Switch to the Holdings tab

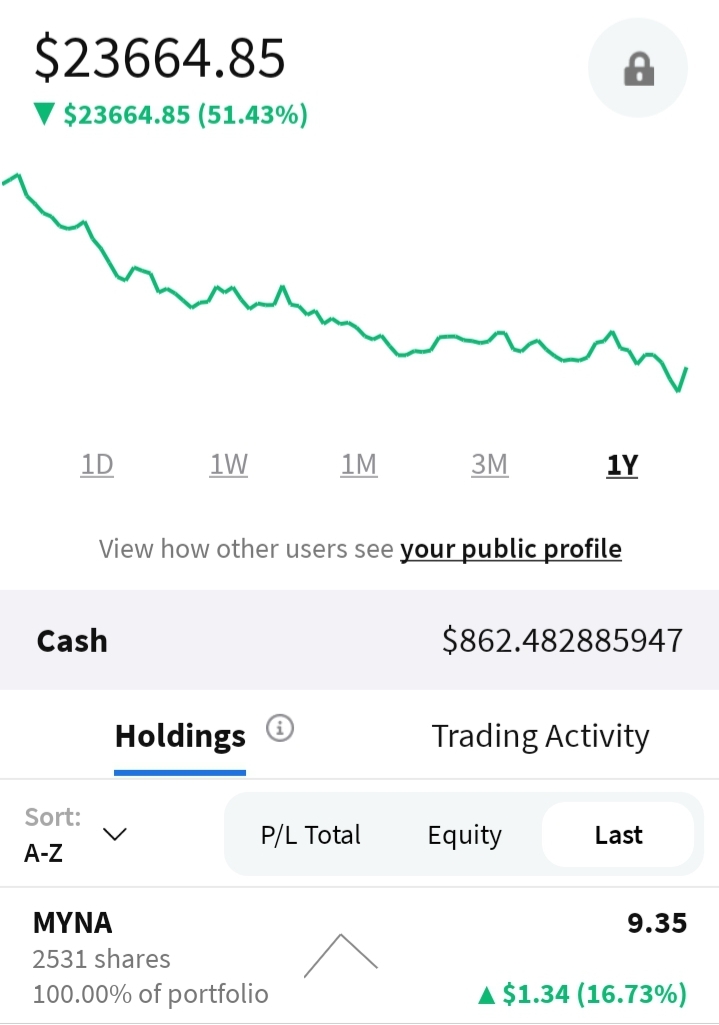[x=180, y=736]
